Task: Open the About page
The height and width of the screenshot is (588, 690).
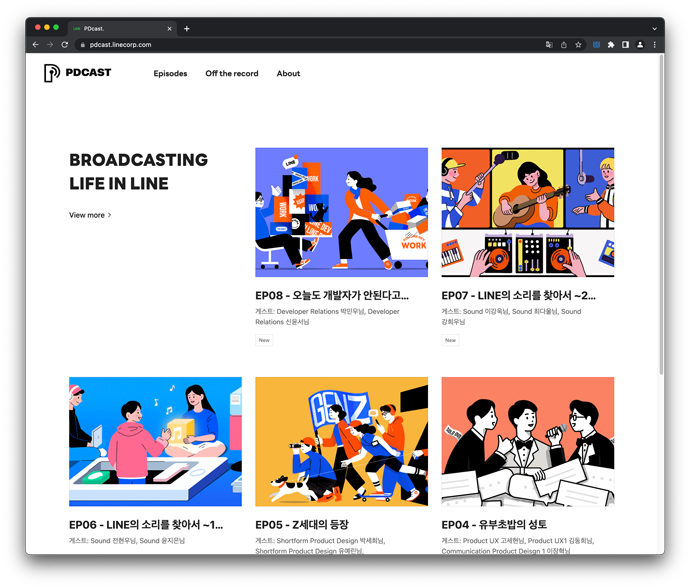Action: (288, 74)
